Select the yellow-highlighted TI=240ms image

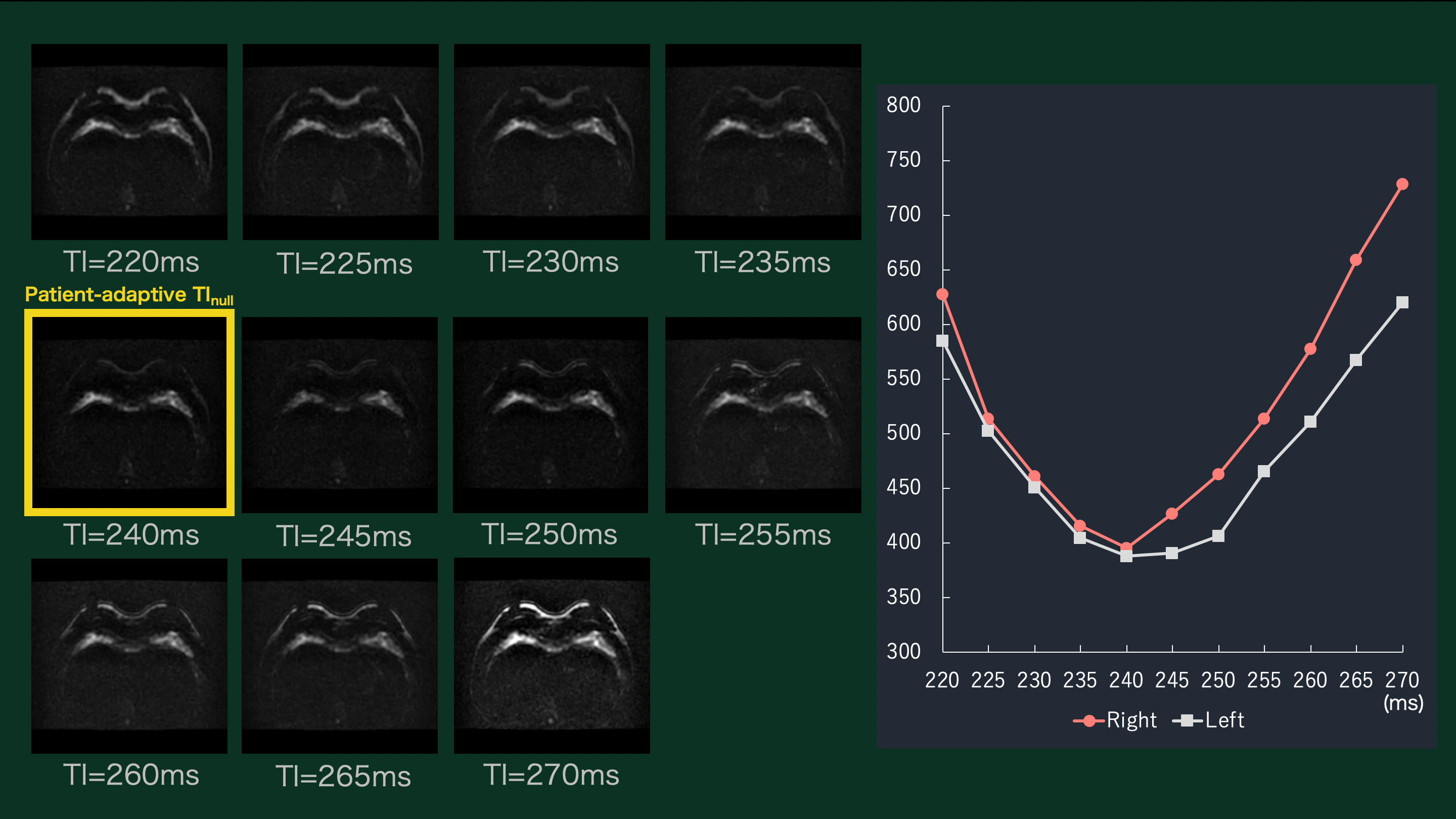[x=129, y=413]
